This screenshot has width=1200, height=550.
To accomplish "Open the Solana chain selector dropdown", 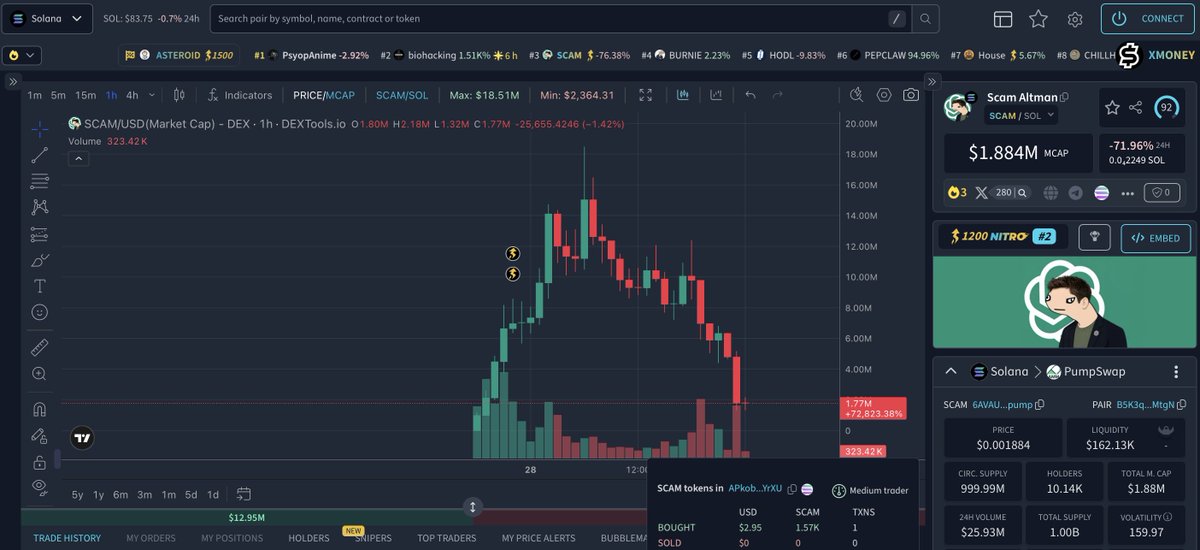I will coord(48,18).
